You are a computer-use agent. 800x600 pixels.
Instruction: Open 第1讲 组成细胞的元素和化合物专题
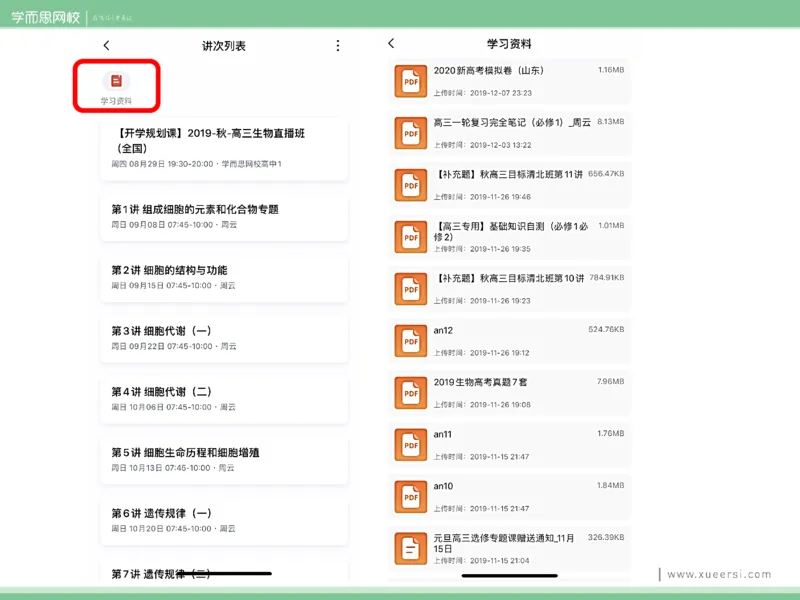(x=224, y=217)
